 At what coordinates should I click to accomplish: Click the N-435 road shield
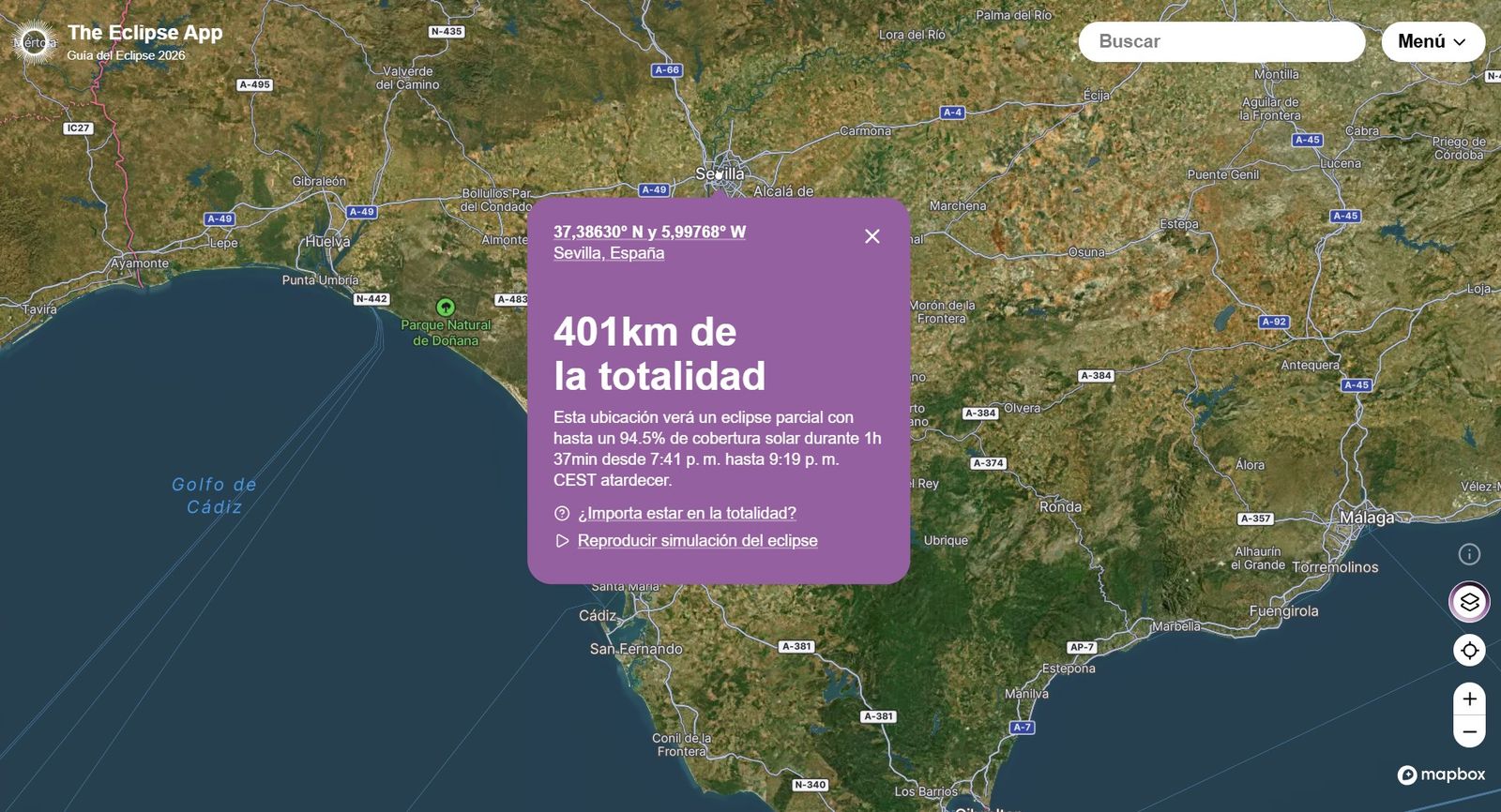click(447, 32)
